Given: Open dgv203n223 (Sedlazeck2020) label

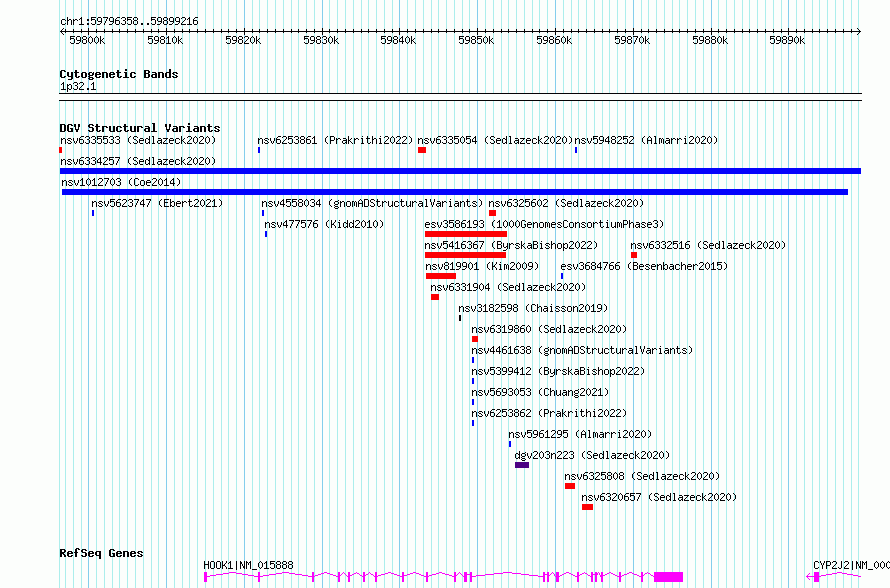Looking at the screenshot, I should pos(592,455).
